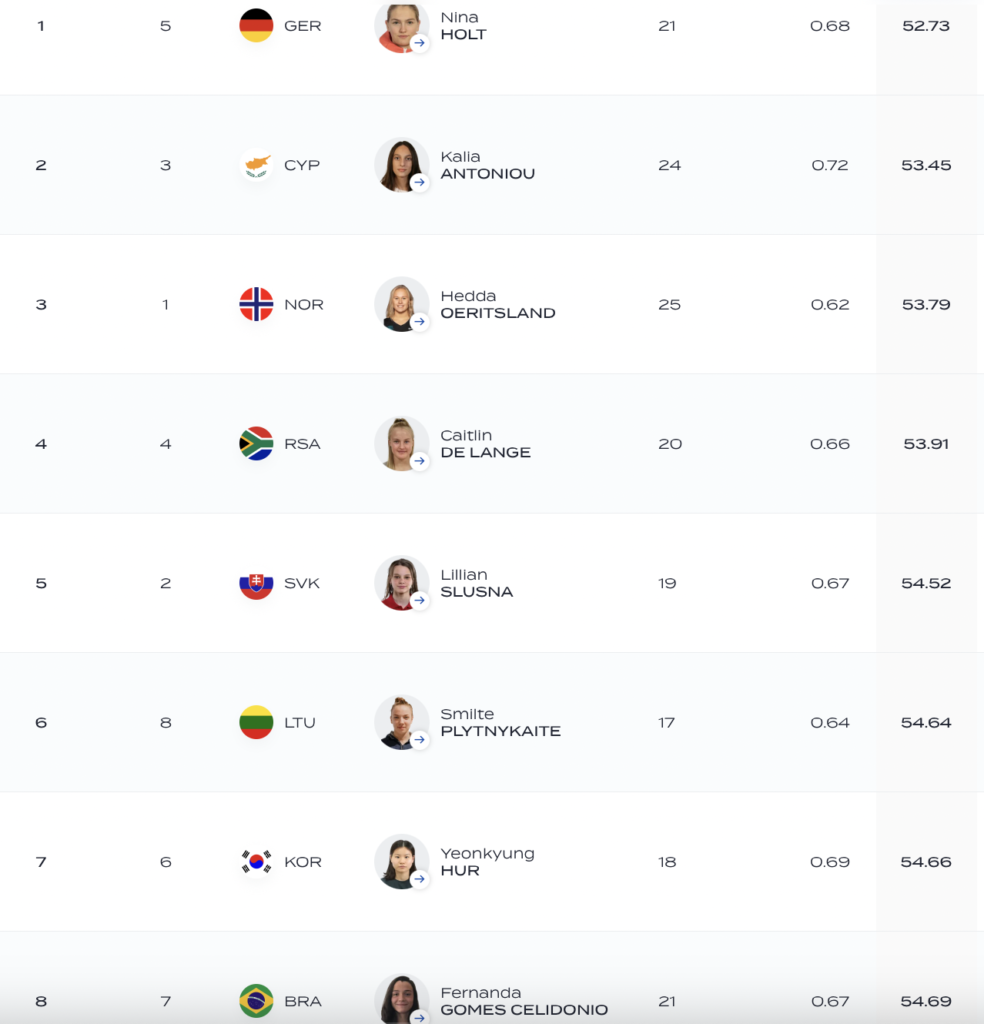Open Fernanda Gomes Celidonio's name link
Screen dimensions: 984x1024
(523, 1001)
